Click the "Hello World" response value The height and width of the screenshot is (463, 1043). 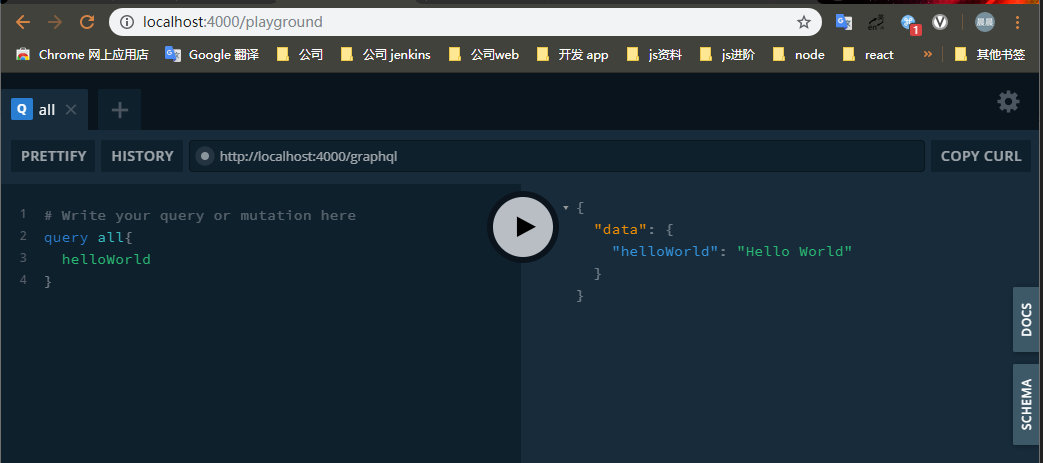pyautogui.click(x=794, y=251)
